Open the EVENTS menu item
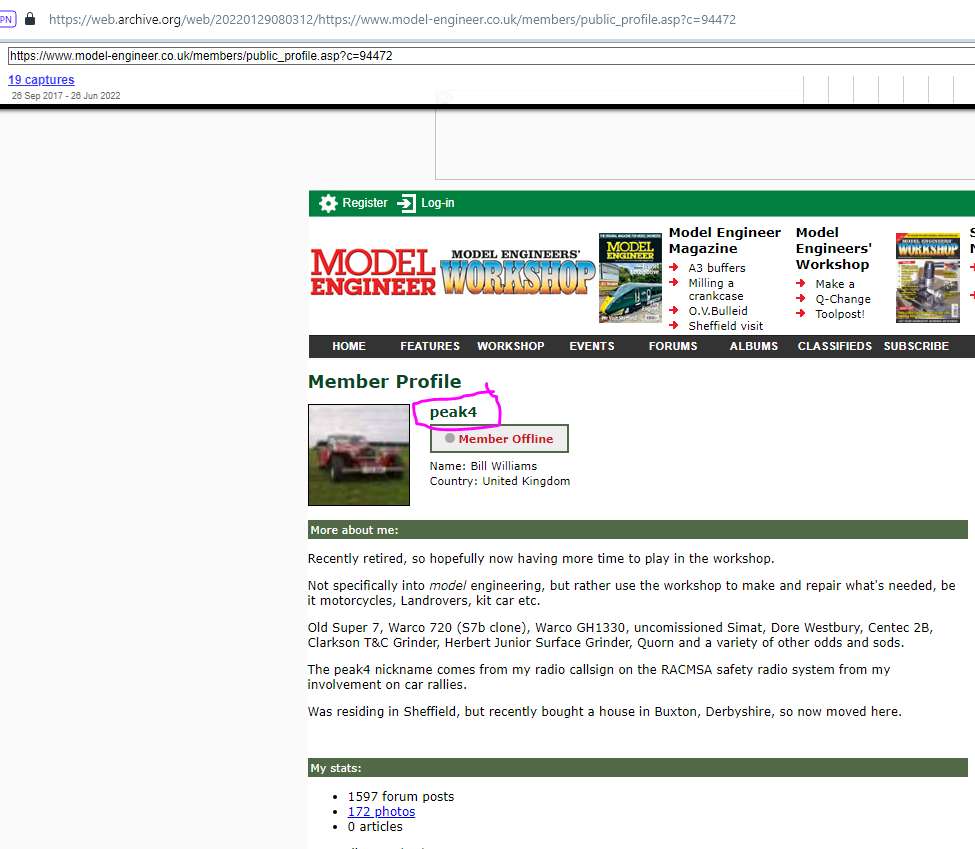 (x=591, y=346)
